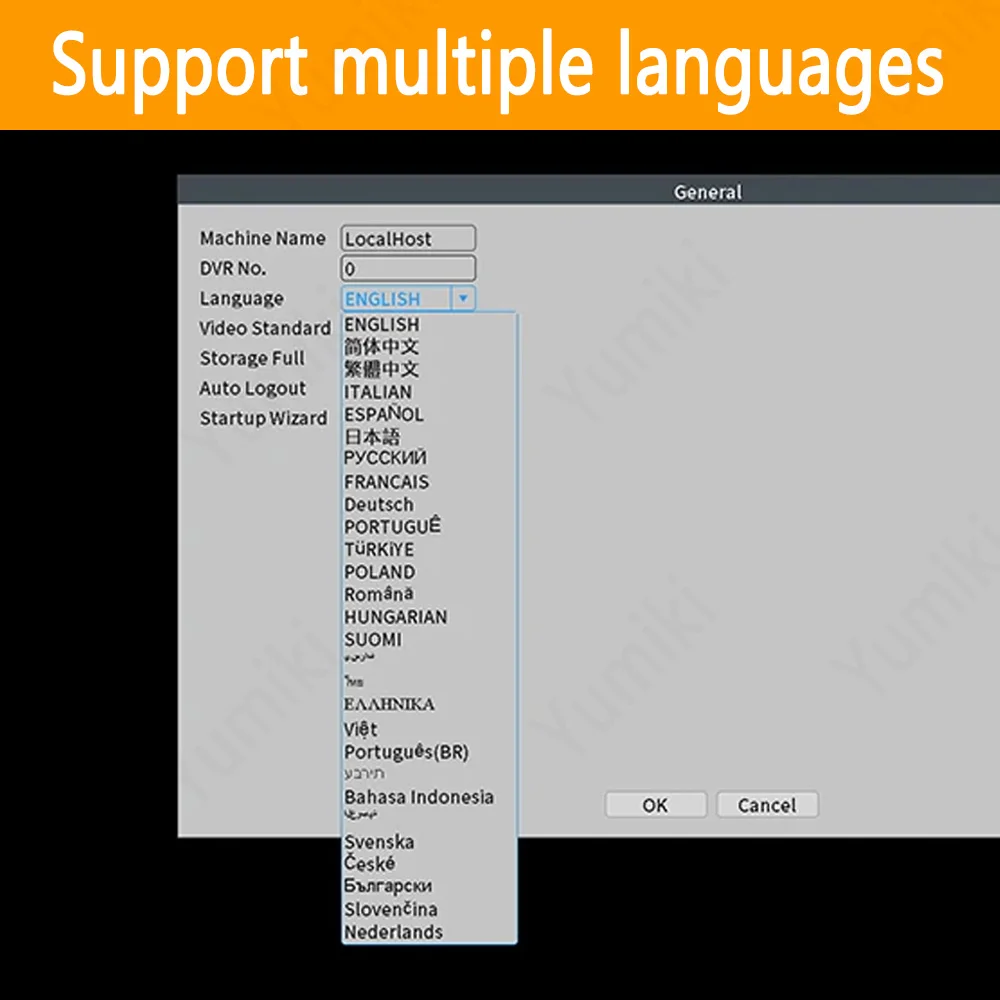The height and width of the screenshot is (1000, 1000).
Task: Choose TÜRKİYE in the language list
Action: pyautogui.click(x=379, y=549)
